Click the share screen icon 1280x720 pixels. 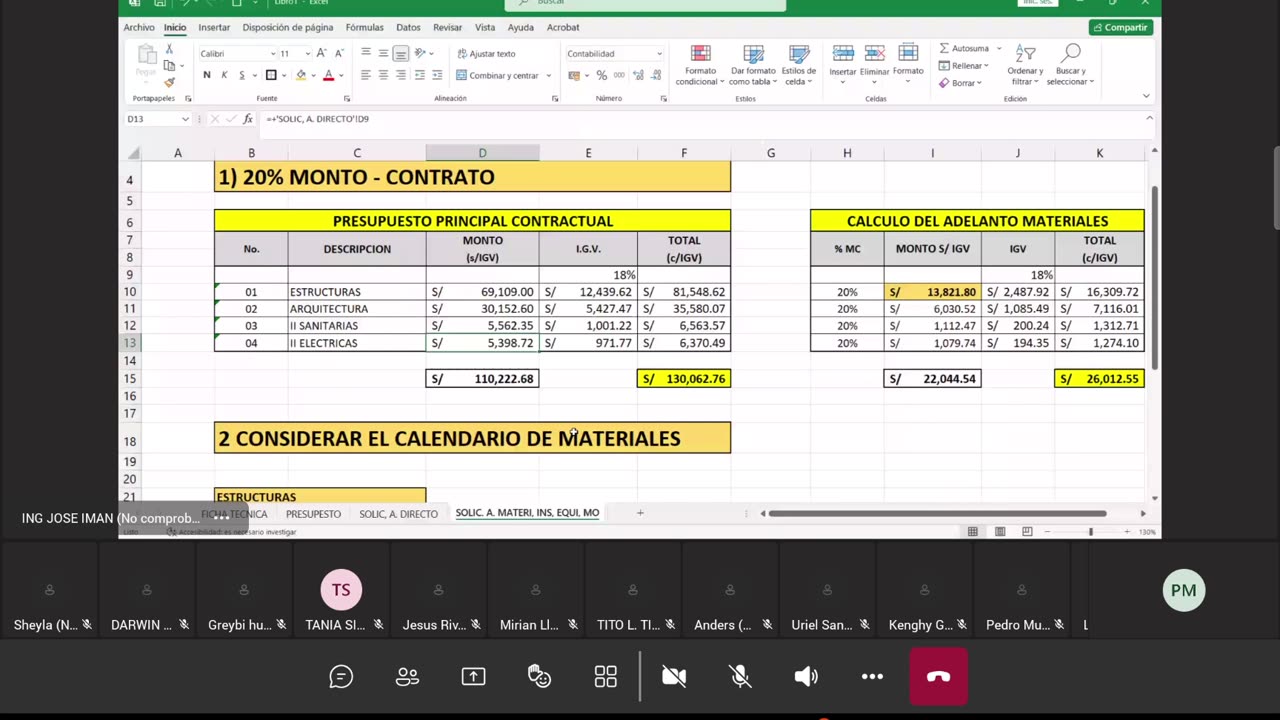click(x=473, y=677)
